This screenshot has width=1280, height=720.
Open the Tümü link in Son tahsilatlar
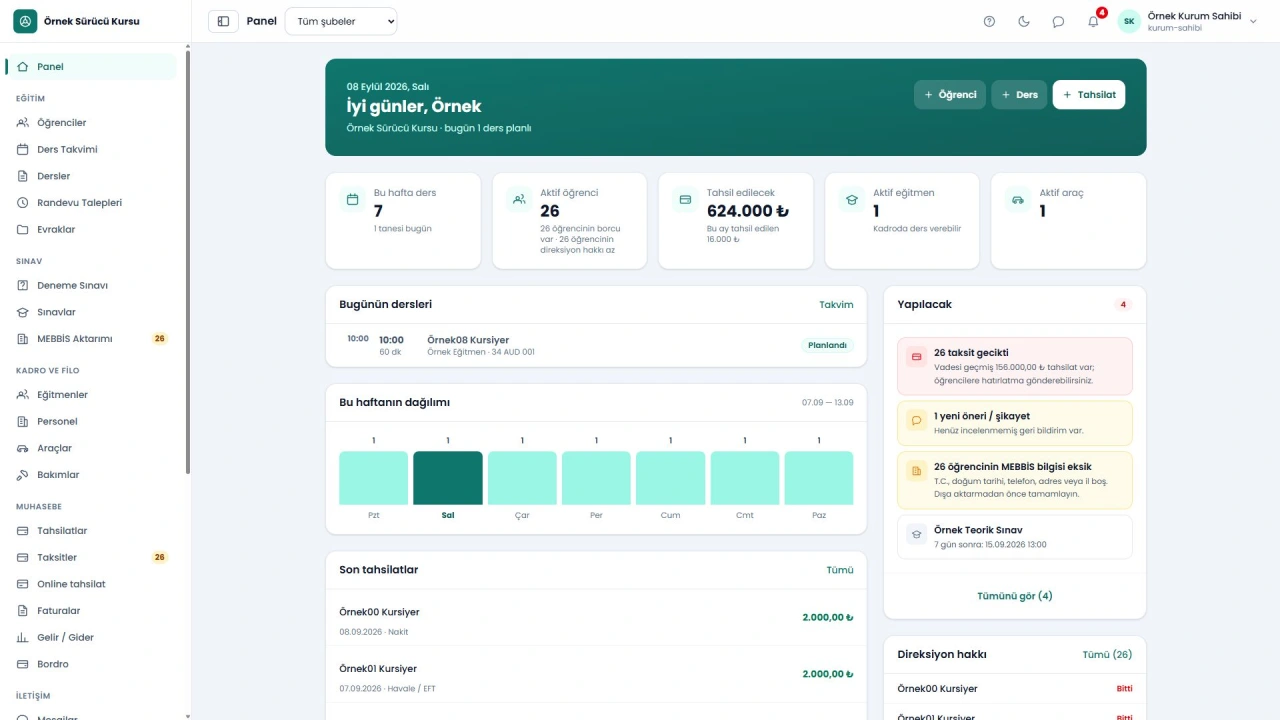(840, 570)
